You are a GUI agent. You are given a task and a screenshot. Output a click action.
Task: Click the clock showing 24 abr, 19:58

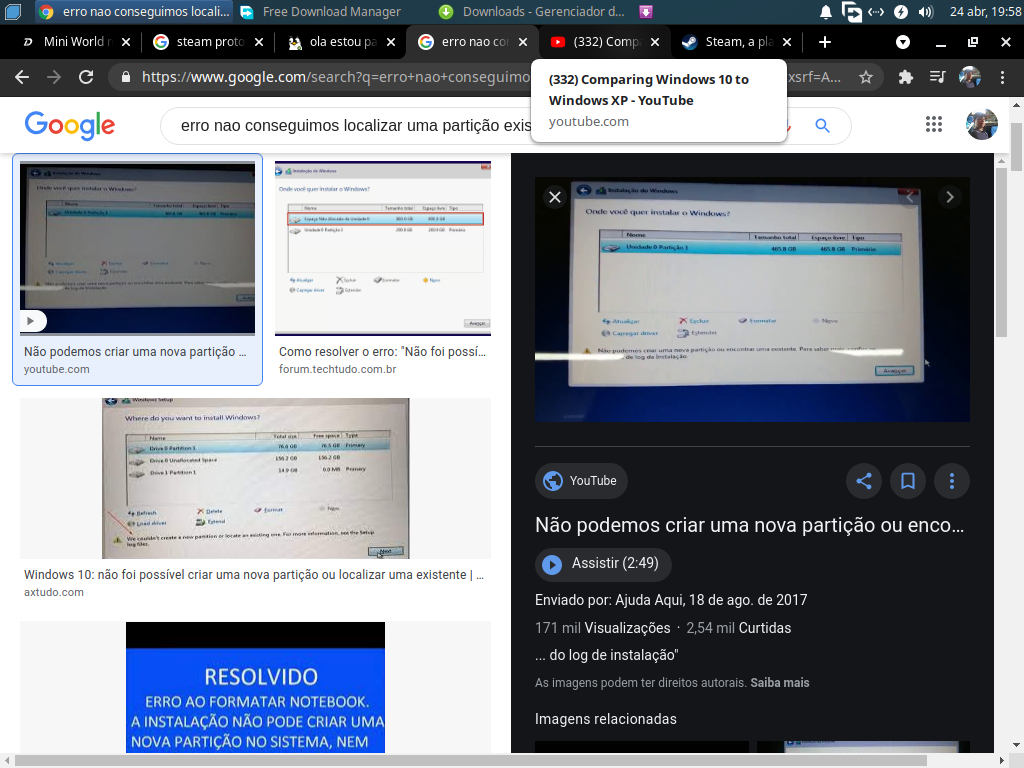tap(985, 12)
